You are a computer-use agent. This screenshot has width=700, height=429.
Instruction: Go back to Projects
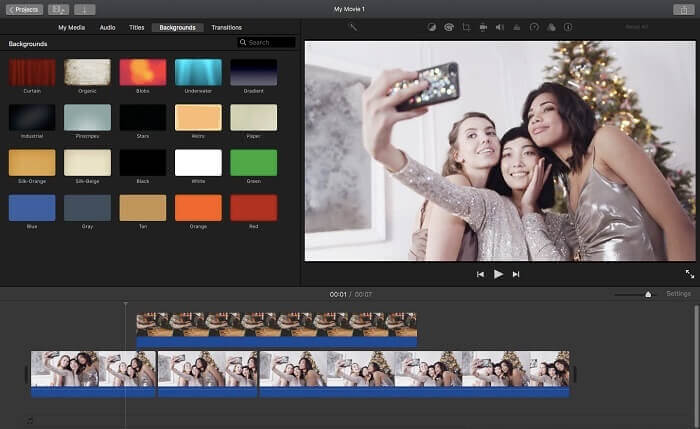click(x=24, y=9)
